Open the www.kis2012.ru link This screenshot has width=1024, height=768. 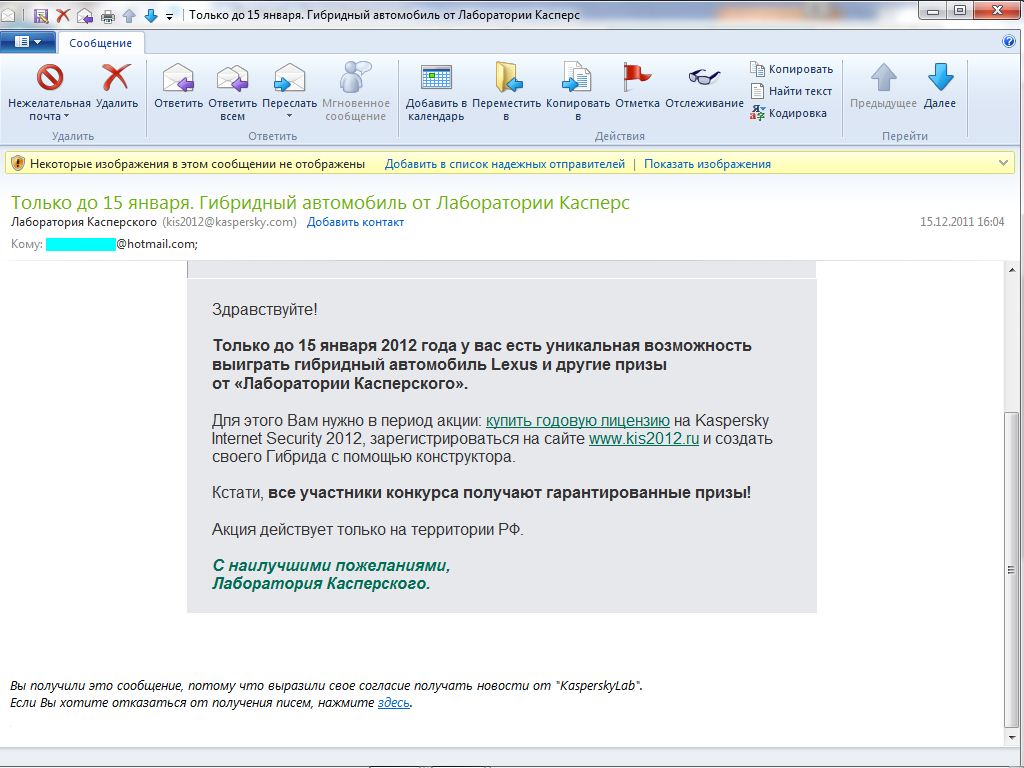[644, 438]
